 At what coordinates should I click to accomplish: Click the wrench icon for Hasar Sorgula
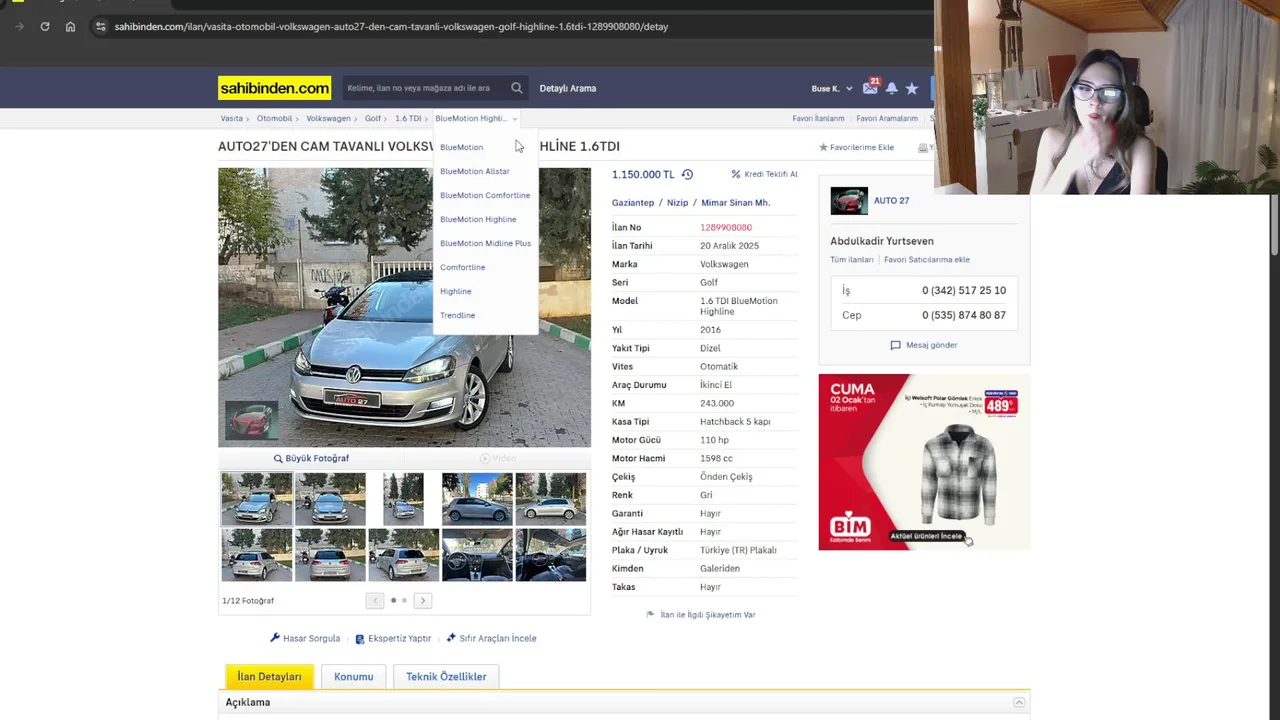click(x=275, y=638)
